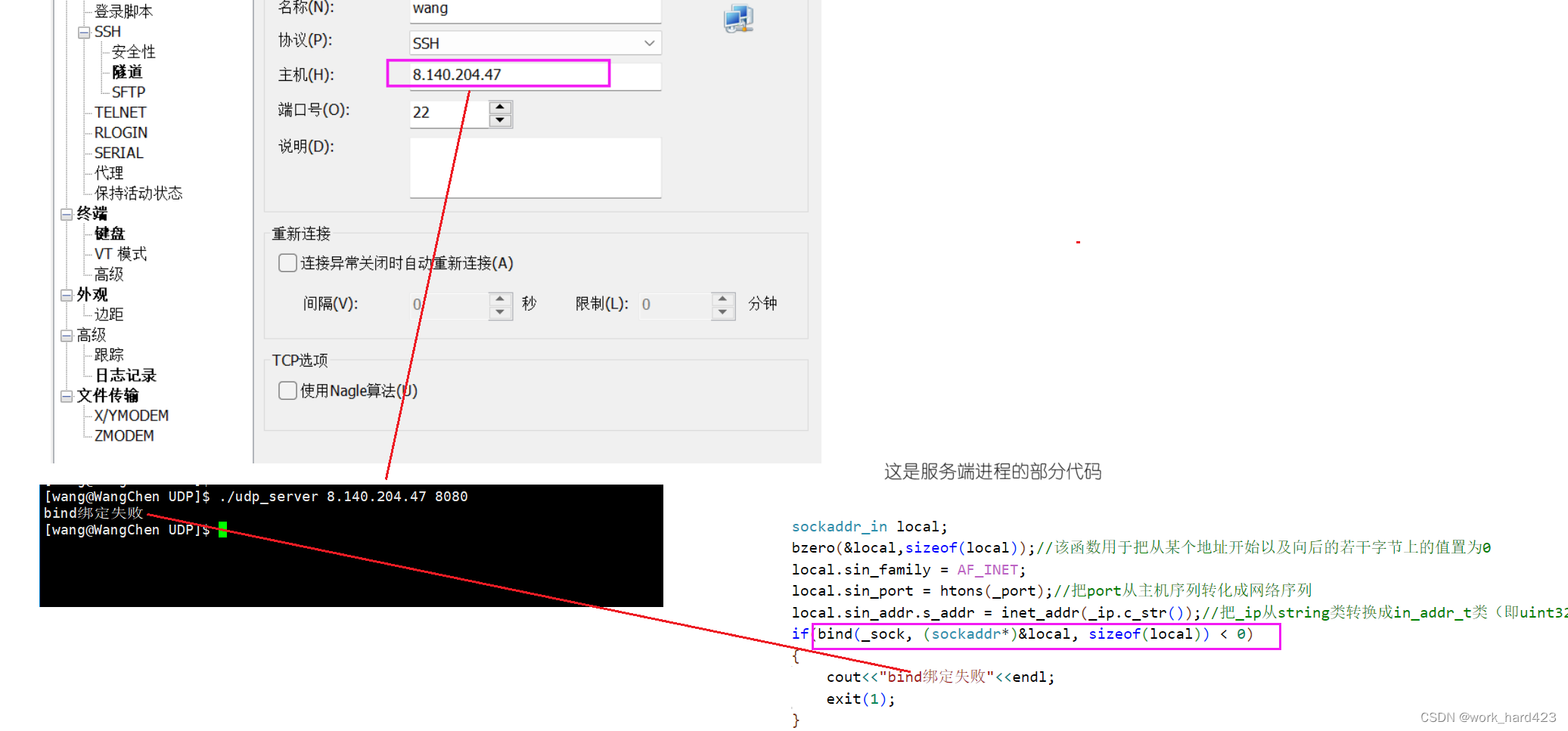Click the 间隔 interval value field
This screenshot has height=731, width=1568.
(x=449, y=305)
